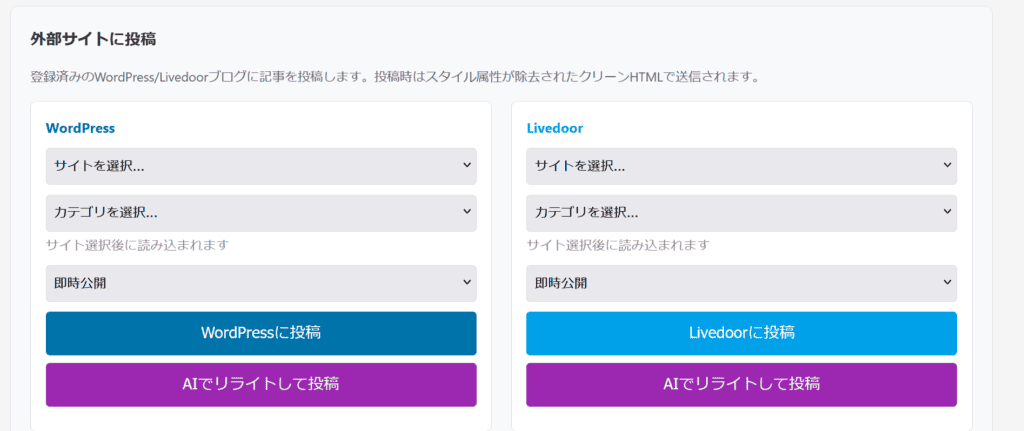This screenshot has width=1024, height=431.
Task: Click the Livedoorに投稿 button
Action: (x=741, y=333)
